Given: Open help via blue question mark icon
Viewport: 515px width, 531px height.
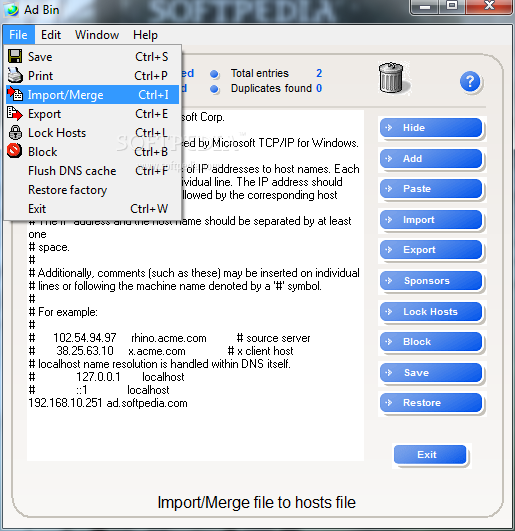Looking at the screenshot, I should [x=470, y=82].
